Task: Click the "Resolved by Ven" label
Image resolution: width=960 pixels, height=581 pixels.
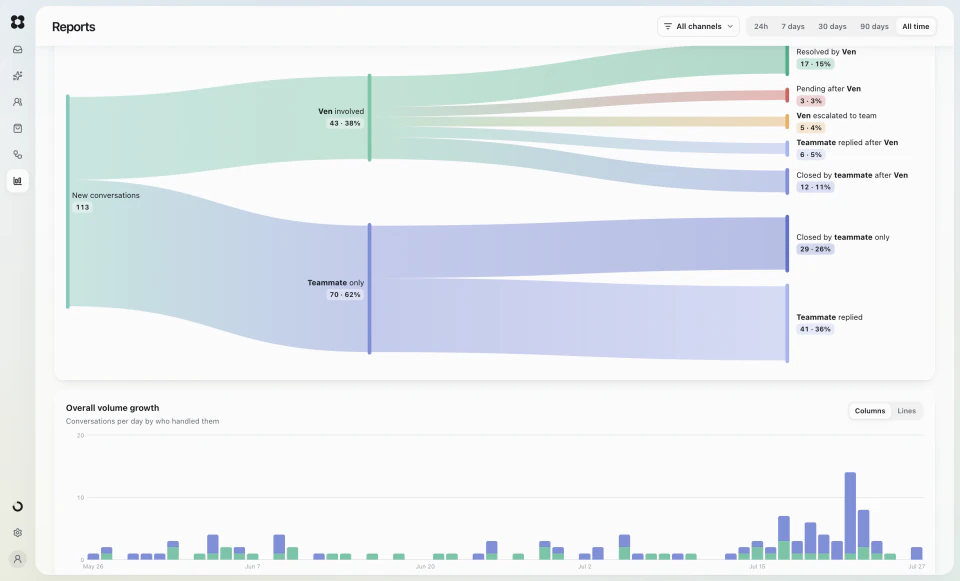Action: (x=826, y=52)
